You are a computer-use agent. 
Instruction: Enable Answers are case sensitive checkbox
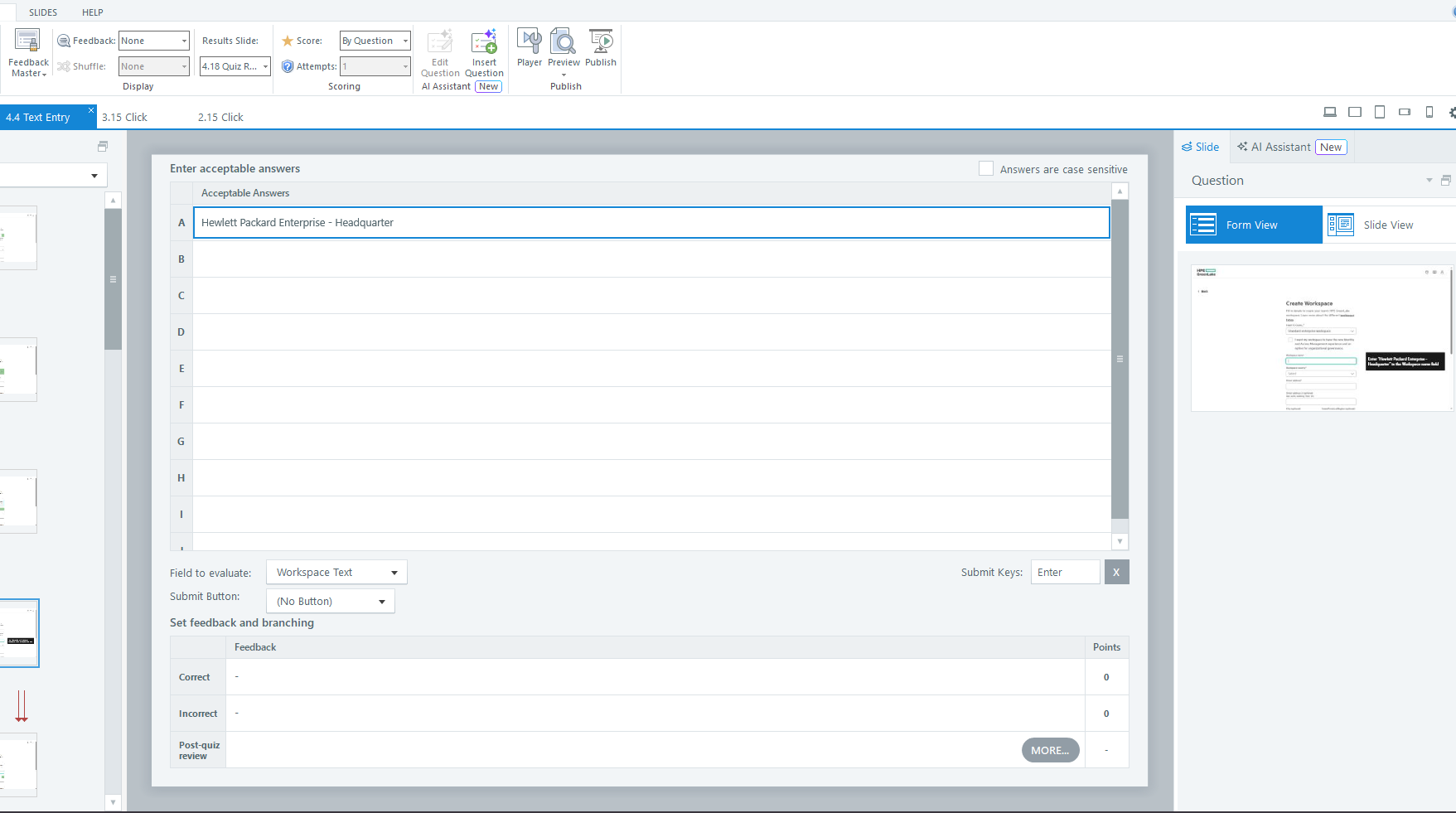[x=985, y=168]
